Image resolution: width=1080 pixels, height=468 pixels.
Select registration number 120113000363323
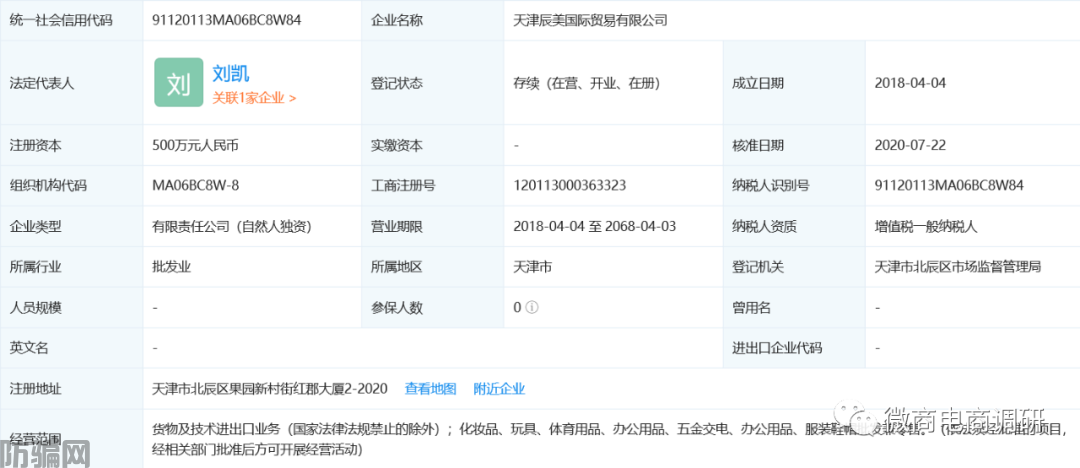570,185
